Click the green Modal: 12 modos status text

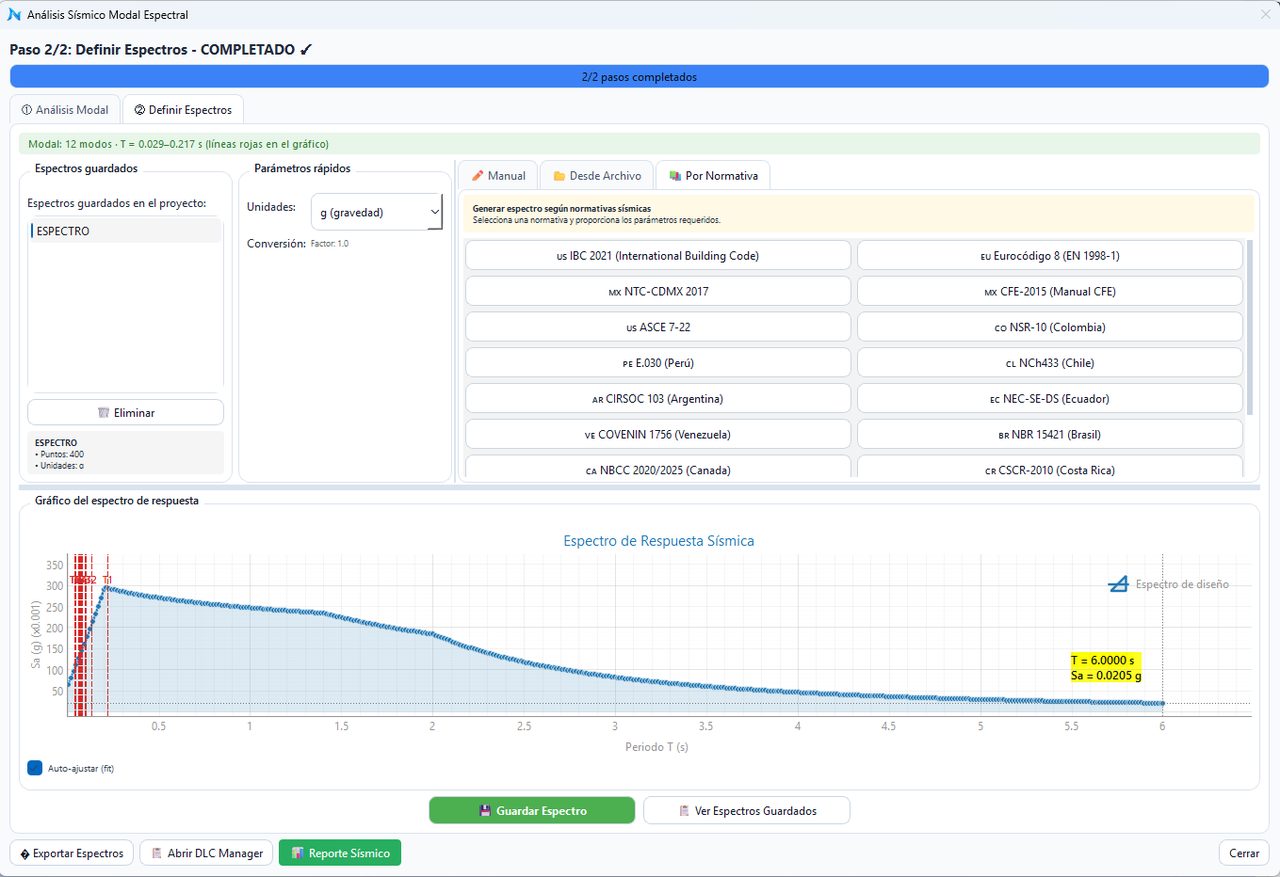179,144
